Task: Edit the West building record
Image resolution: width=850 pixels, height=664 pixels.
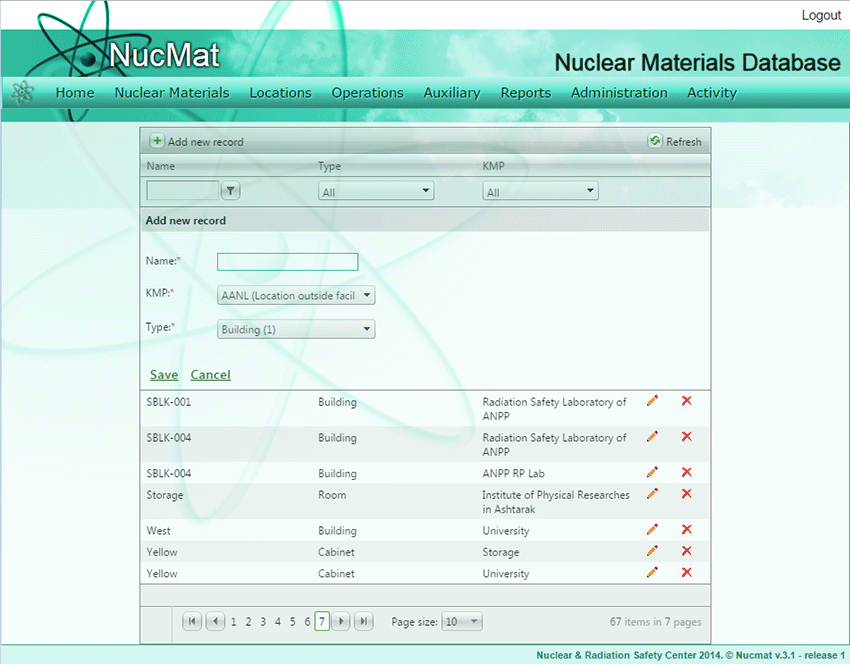Action: click(653, 530)
